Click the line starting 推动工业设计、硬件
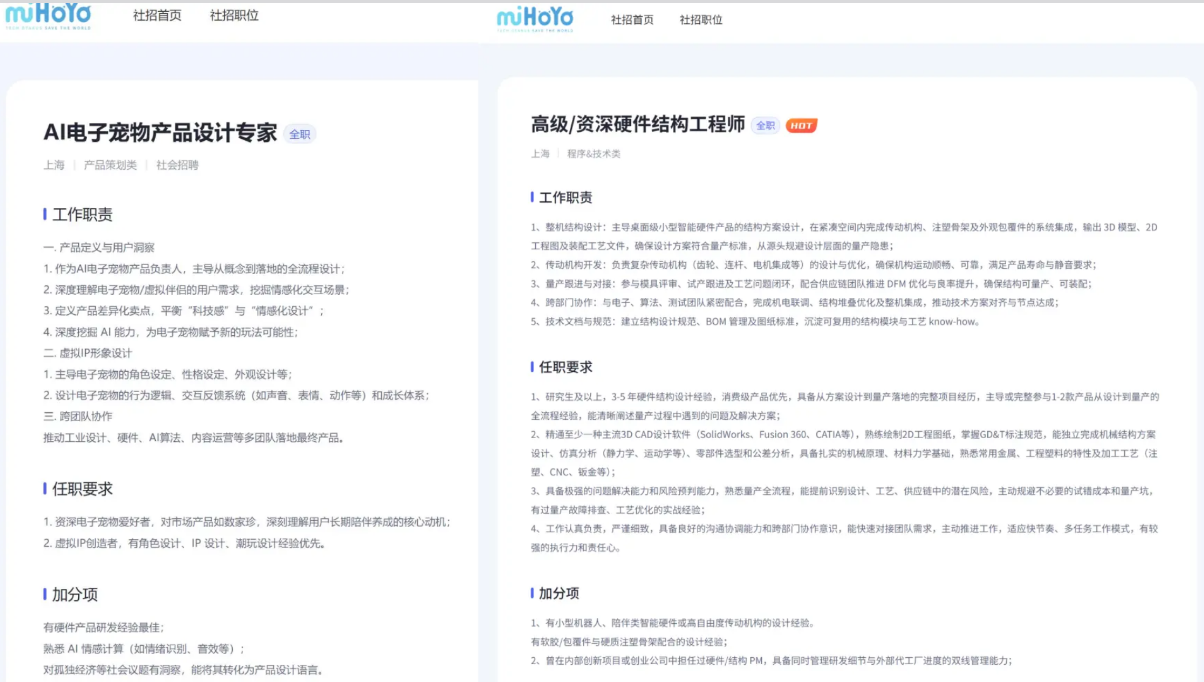Viewport: 1204px width, 682px height. (x=194, y=437)
